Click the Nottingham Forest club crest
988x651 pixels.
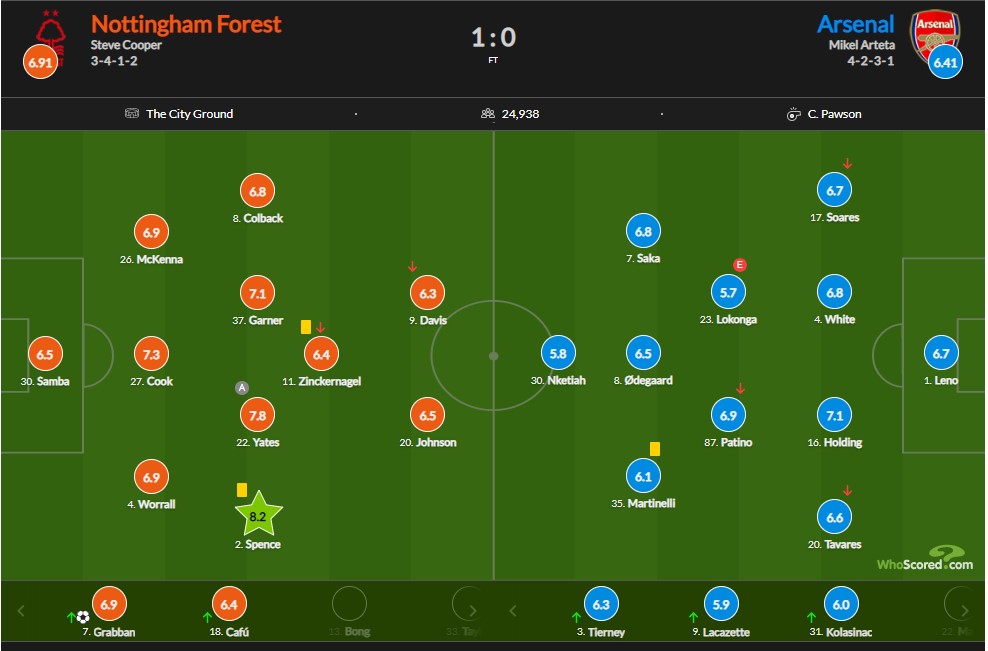tap(51, 38)
